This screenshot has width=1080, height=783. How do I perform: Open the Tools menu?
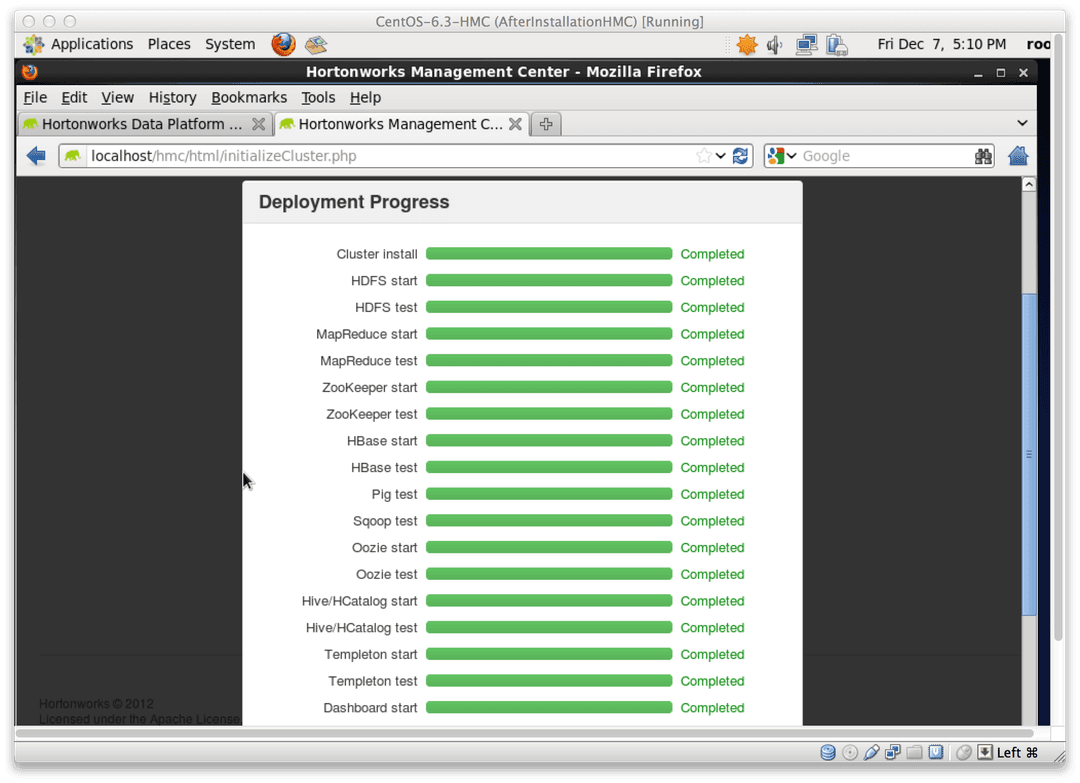[x=318, y=97]
